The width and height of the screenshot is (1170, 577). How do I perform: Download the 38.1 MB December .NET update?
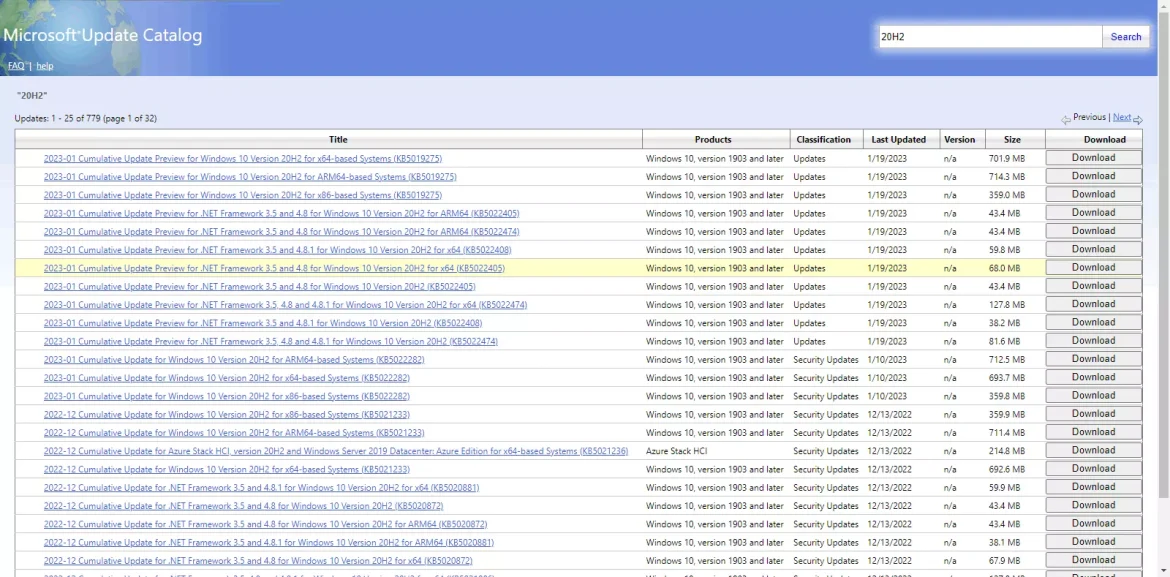click(1093, 542)
